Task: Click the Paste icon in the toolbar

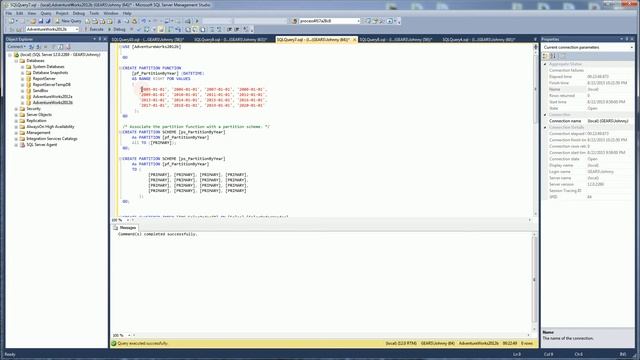Action: click(x=134, y=21)
